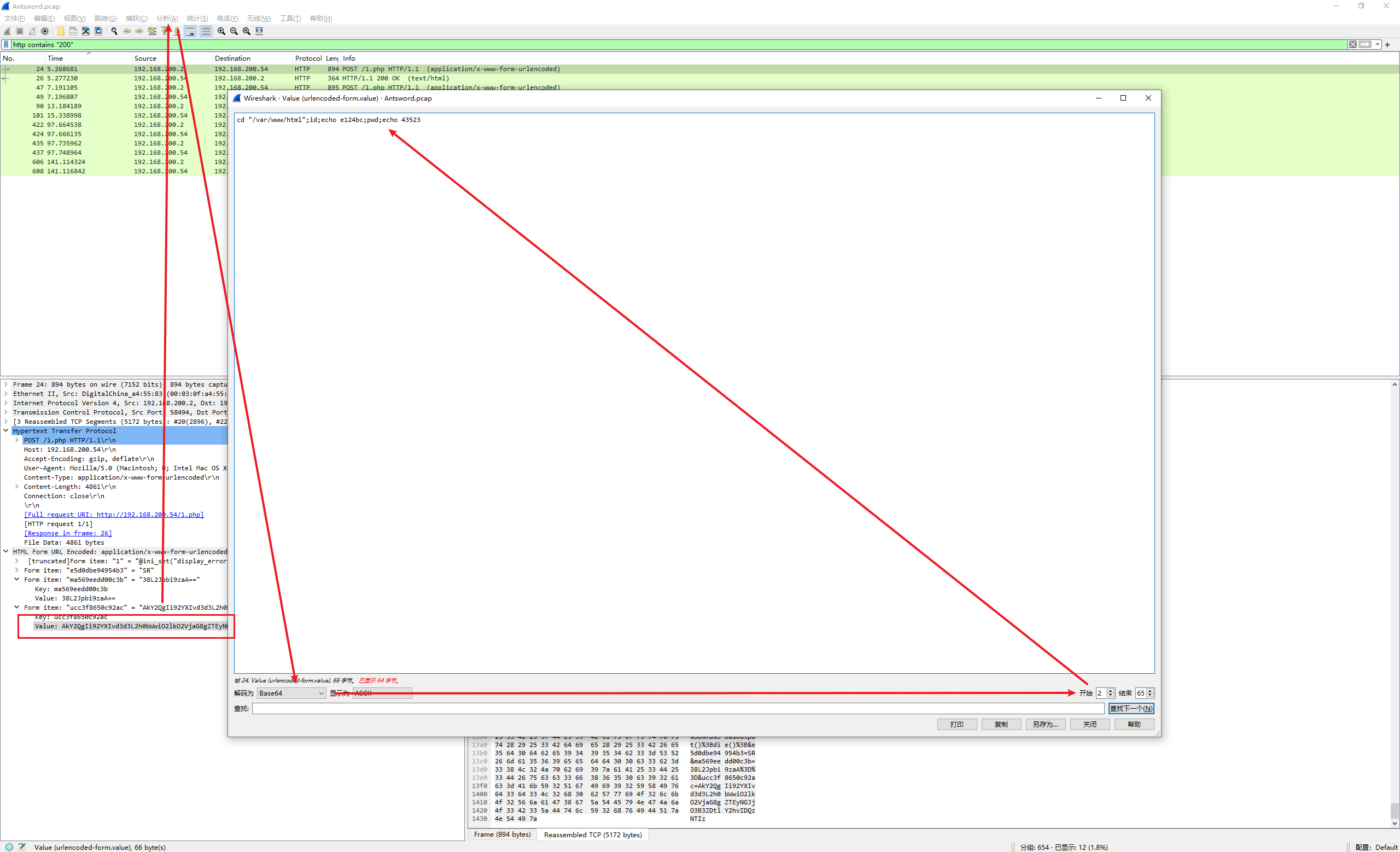Screen dimensions: 1400x852
Task: Reset text size to normal
Action: (246, 31)
